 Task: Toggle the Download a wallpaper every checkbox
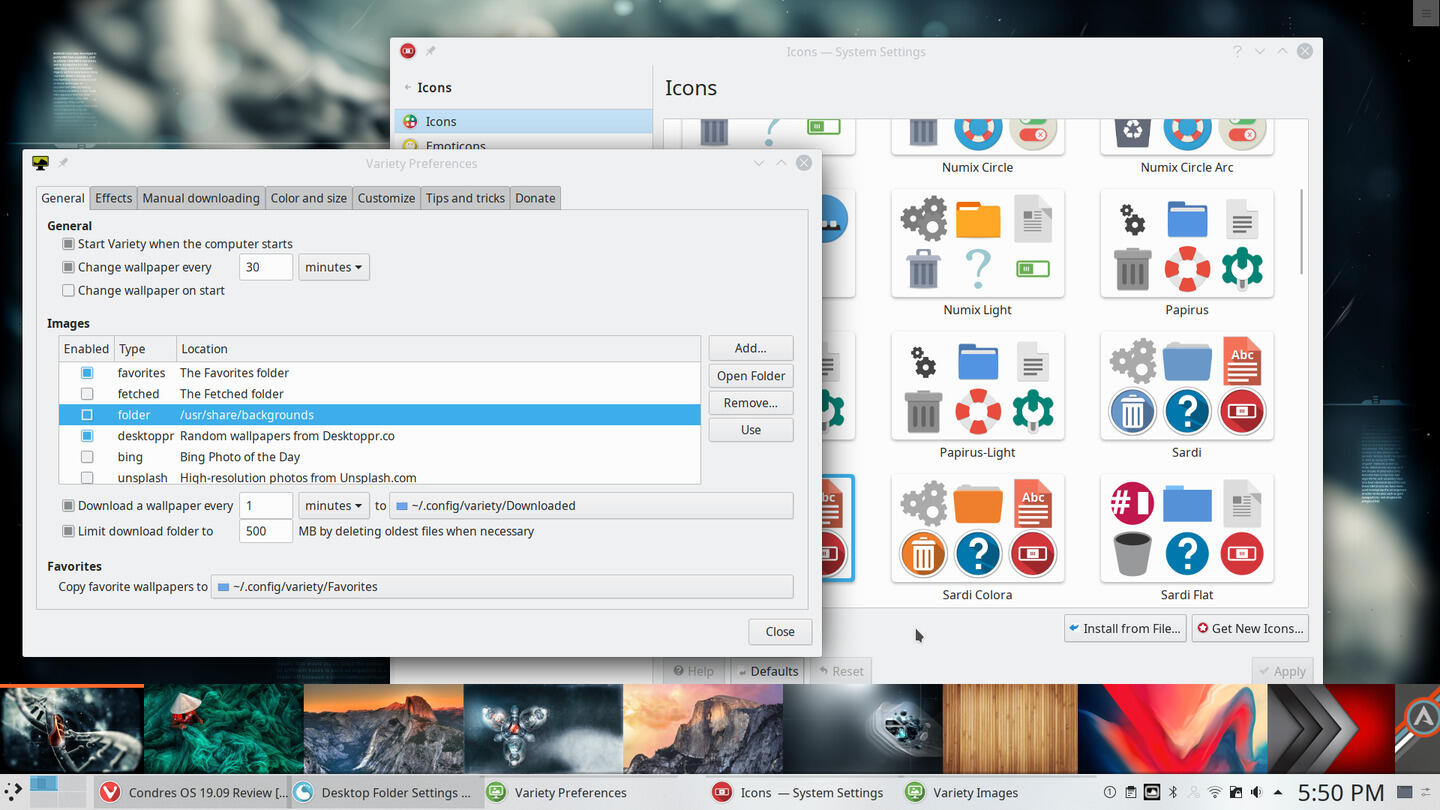point(68,506)
